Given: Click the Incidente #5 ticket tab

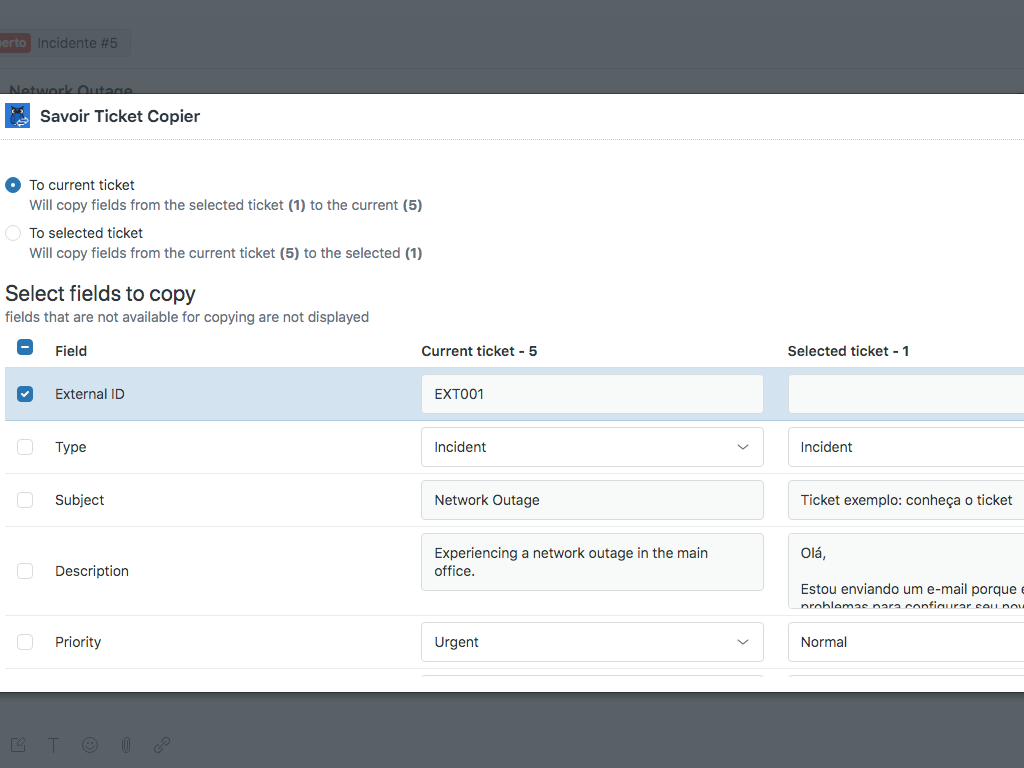Looking at the screenshot, I should tap(77, 43).
